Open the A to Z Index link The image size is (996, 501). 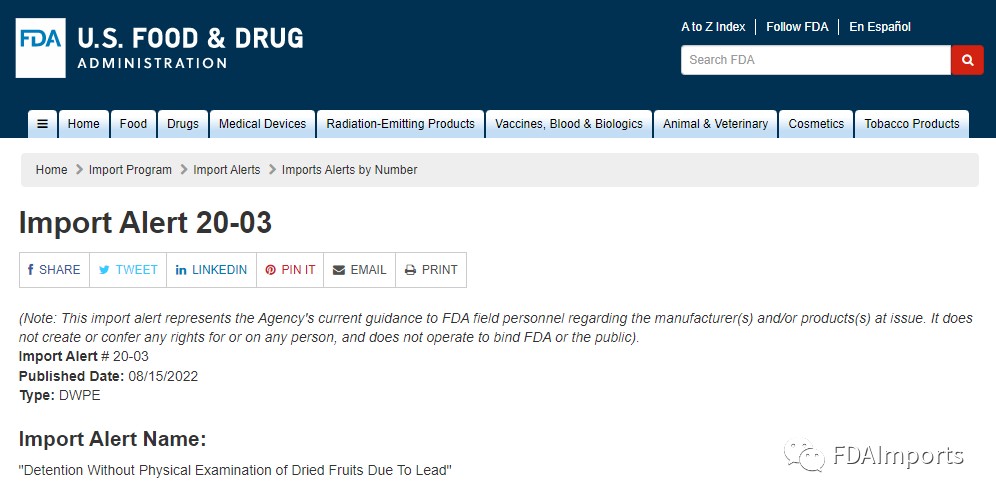(713, 27)
